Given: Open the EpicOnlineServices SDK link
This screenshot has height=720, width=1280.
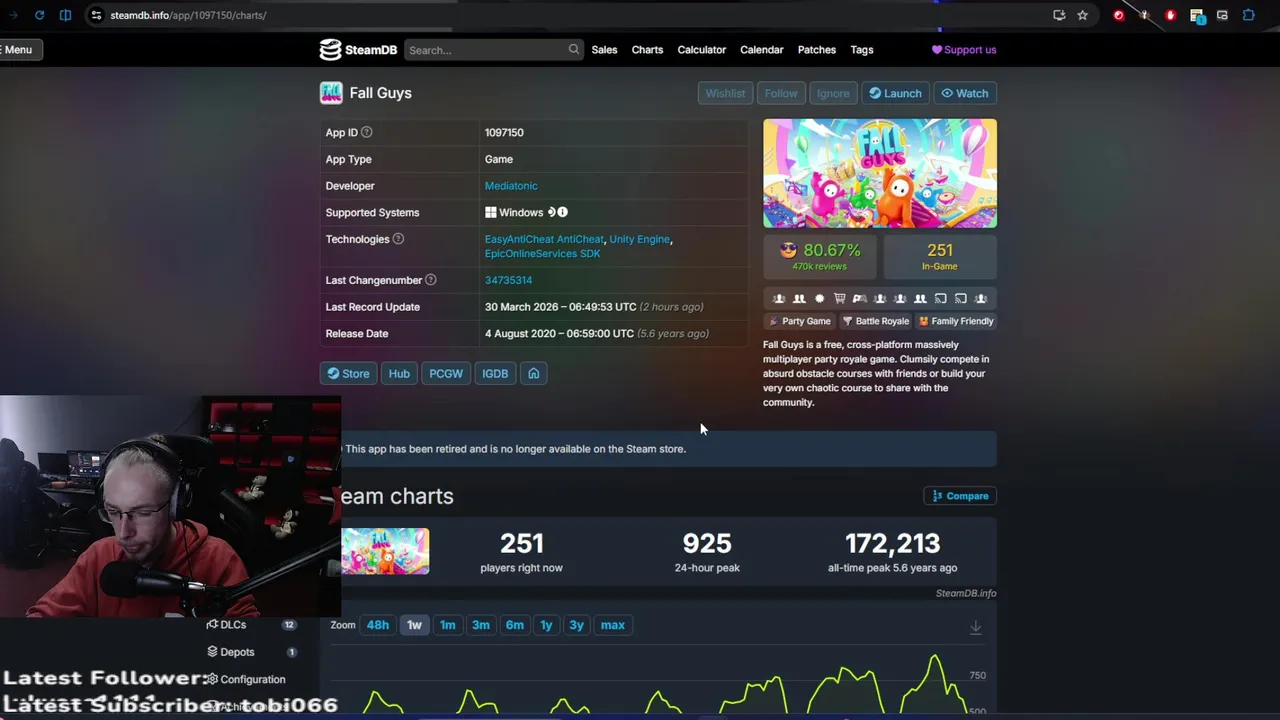Looking at the screenshot, I should (542, 253).
